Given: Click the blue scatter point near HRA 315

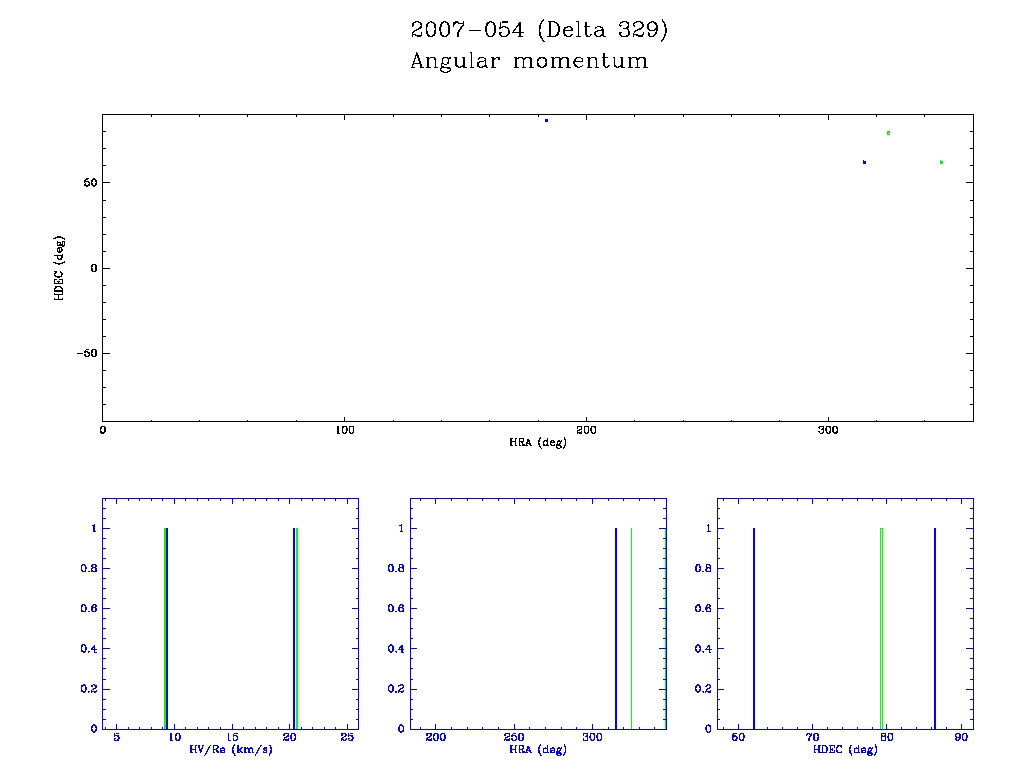Looking at the screenshot, I should click(x=864, y=162).
